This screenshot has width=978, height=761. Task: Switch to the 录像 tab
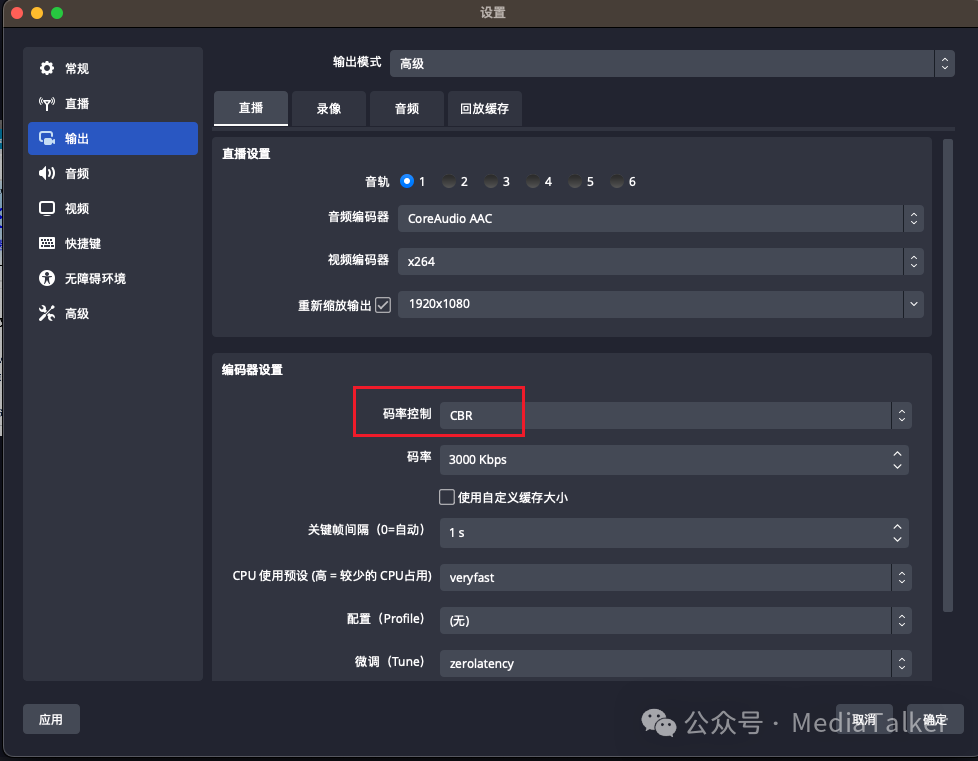[328, 108]
